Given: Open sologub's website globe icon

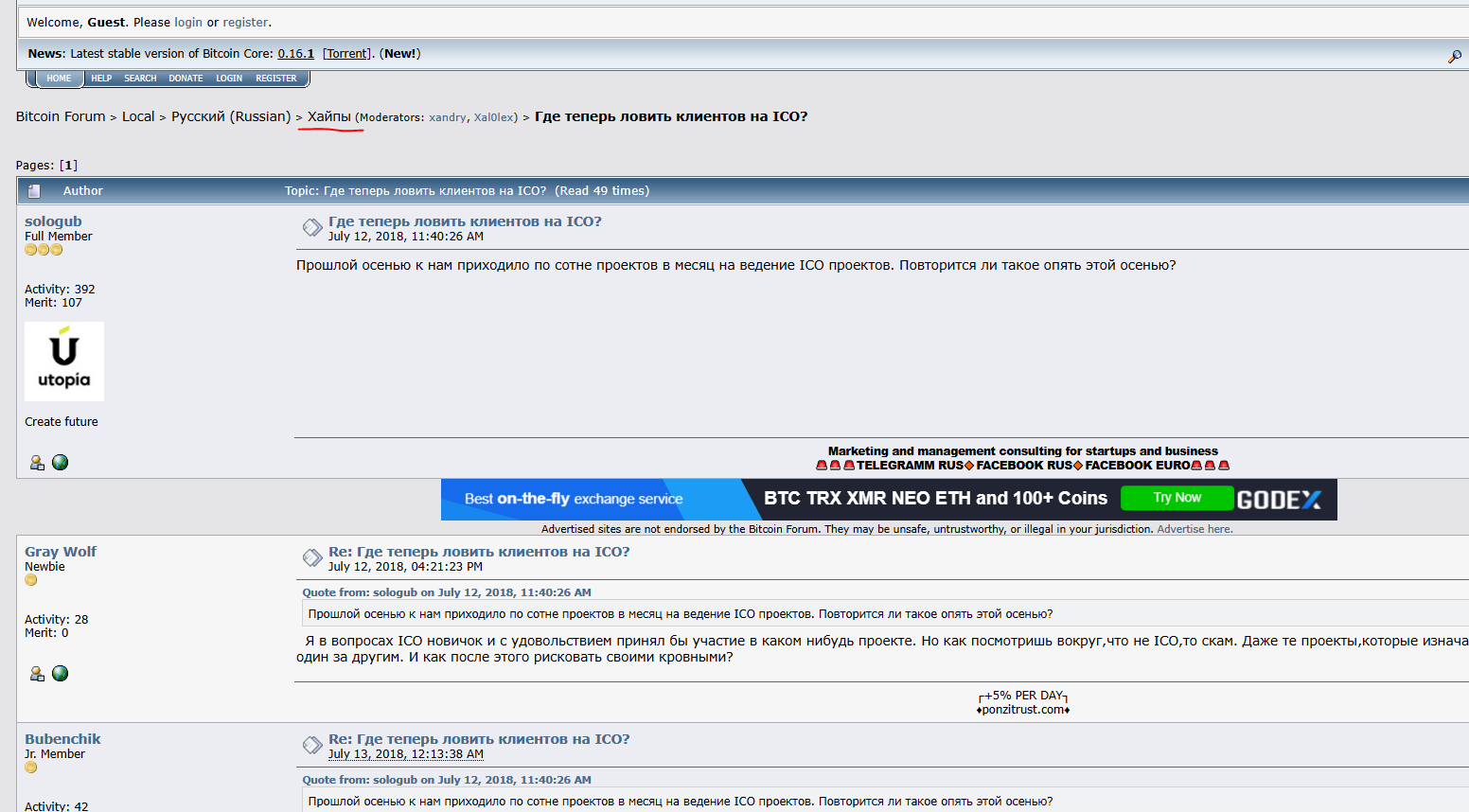Looking at the screenshot, I should (x=61, y=463).
